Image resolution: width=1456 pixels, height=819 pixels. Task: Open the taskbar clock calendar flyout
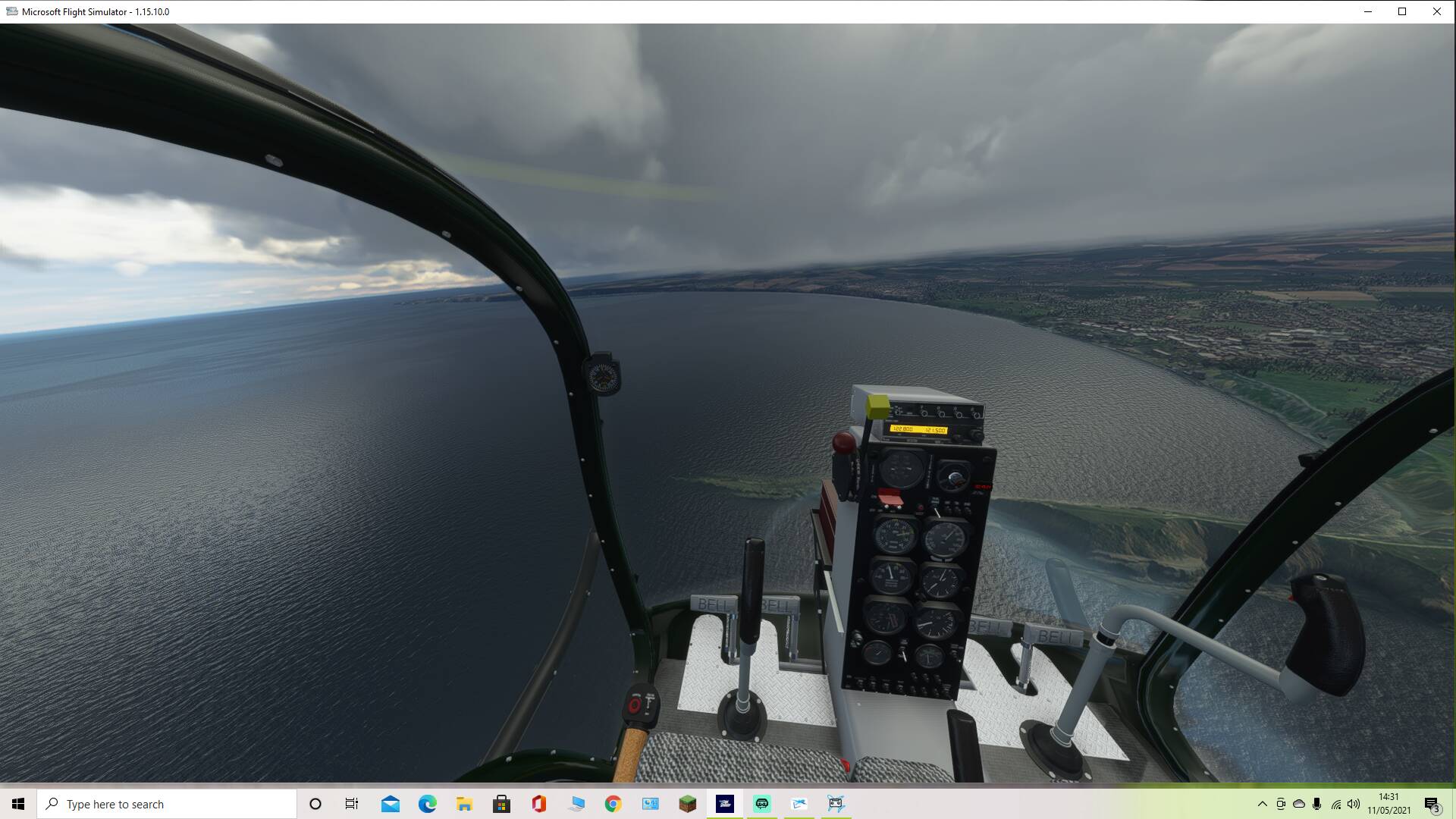1389,804
